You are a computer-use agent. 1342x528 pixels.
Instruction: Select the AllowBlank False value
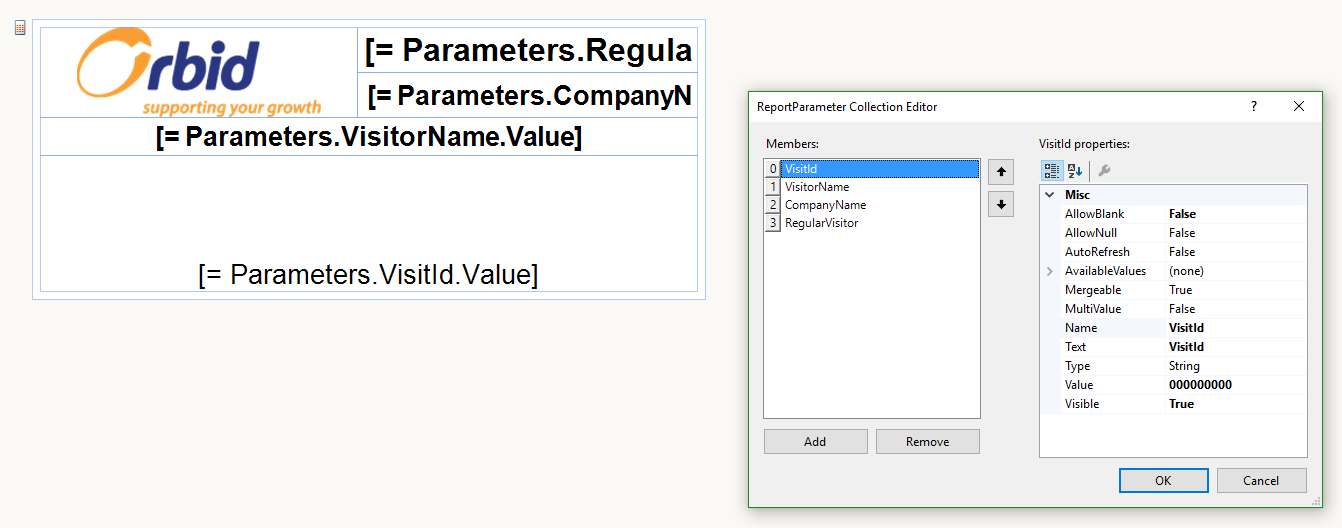coord(1235,214)
